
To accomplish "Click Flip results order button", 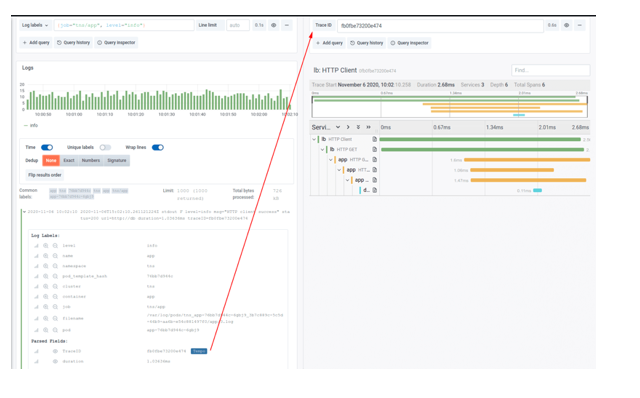I will pos(44,175).
